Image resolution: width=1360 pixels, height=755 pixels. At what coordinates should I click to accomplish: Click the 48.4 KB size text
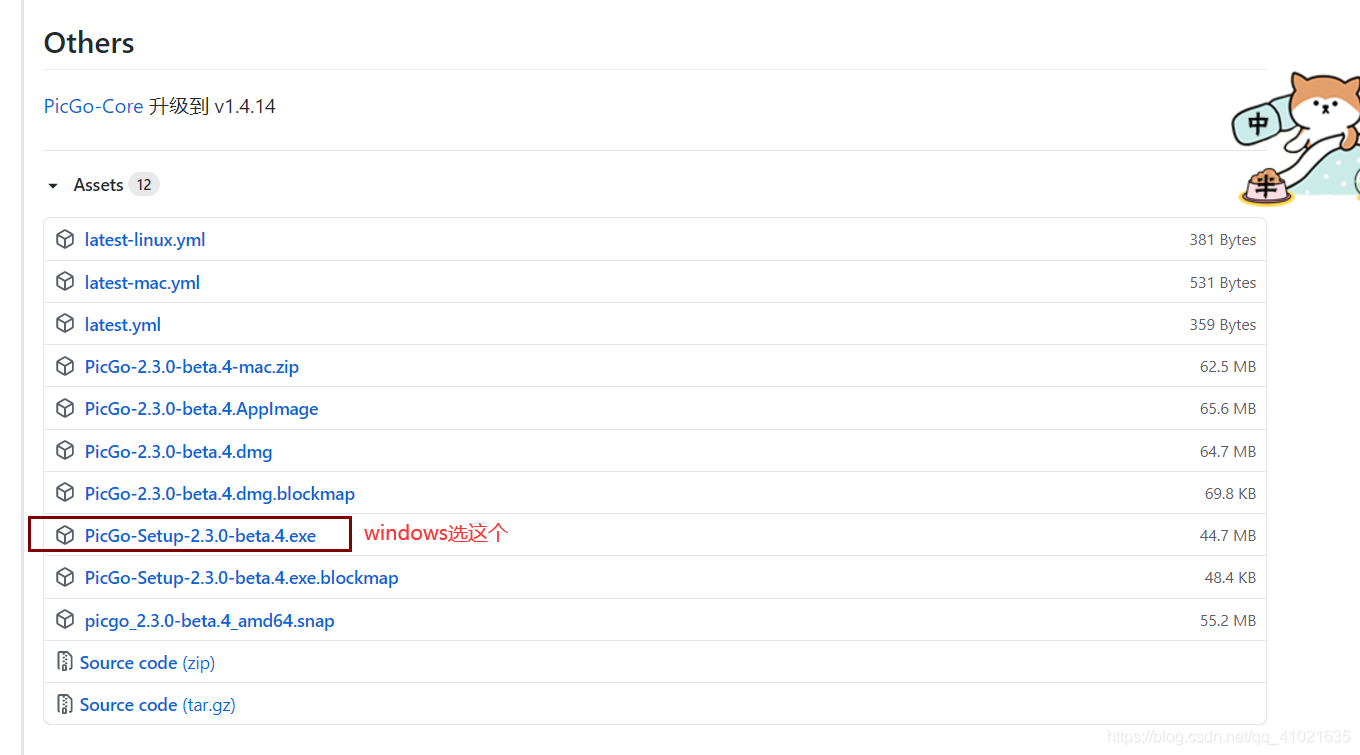click(x=1230, y=578)
